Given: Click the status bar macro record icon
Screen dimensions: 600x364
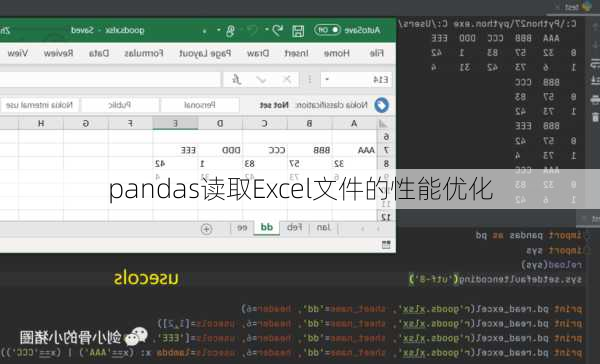Looking at the screenshot, I should [386, 245].
